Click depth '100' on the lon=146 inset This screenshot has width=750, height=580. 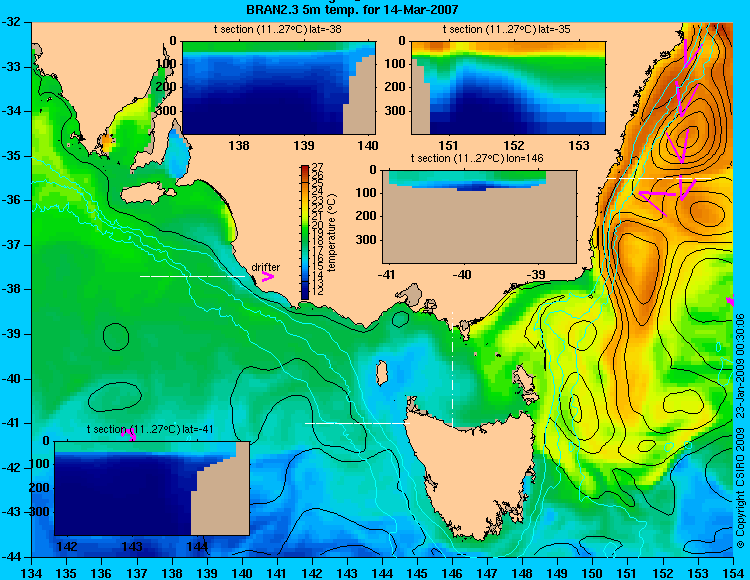coord(368,193)
